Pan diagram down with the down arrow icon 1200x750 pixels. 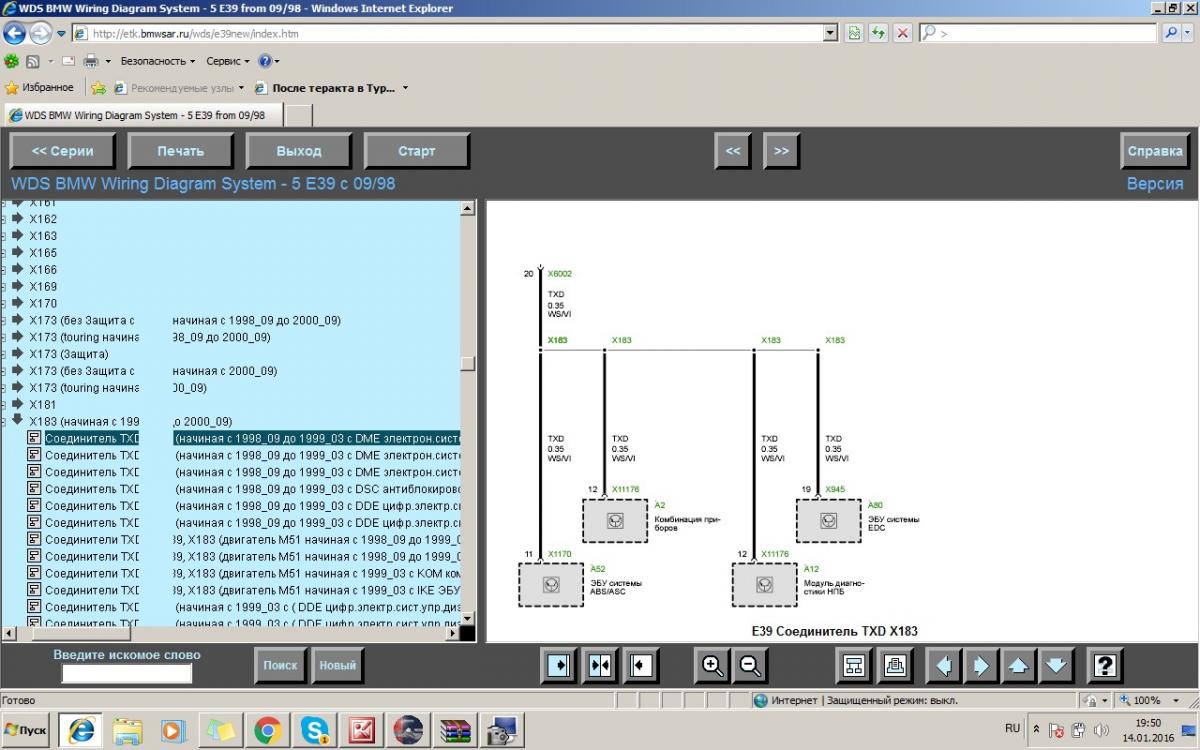[x=1055, y=665]
